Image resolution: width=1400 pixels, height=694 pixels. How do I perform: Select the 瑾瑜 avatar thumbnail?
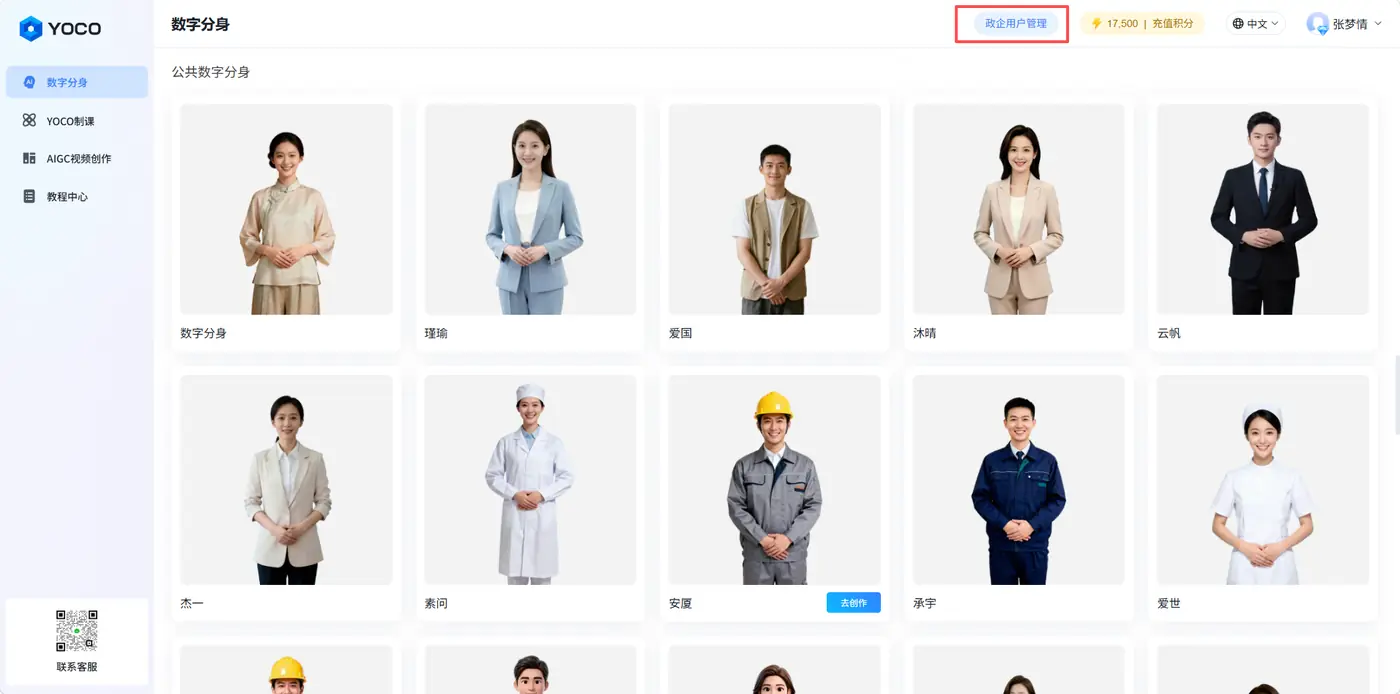pyautogui.click(x=530, y=209)
